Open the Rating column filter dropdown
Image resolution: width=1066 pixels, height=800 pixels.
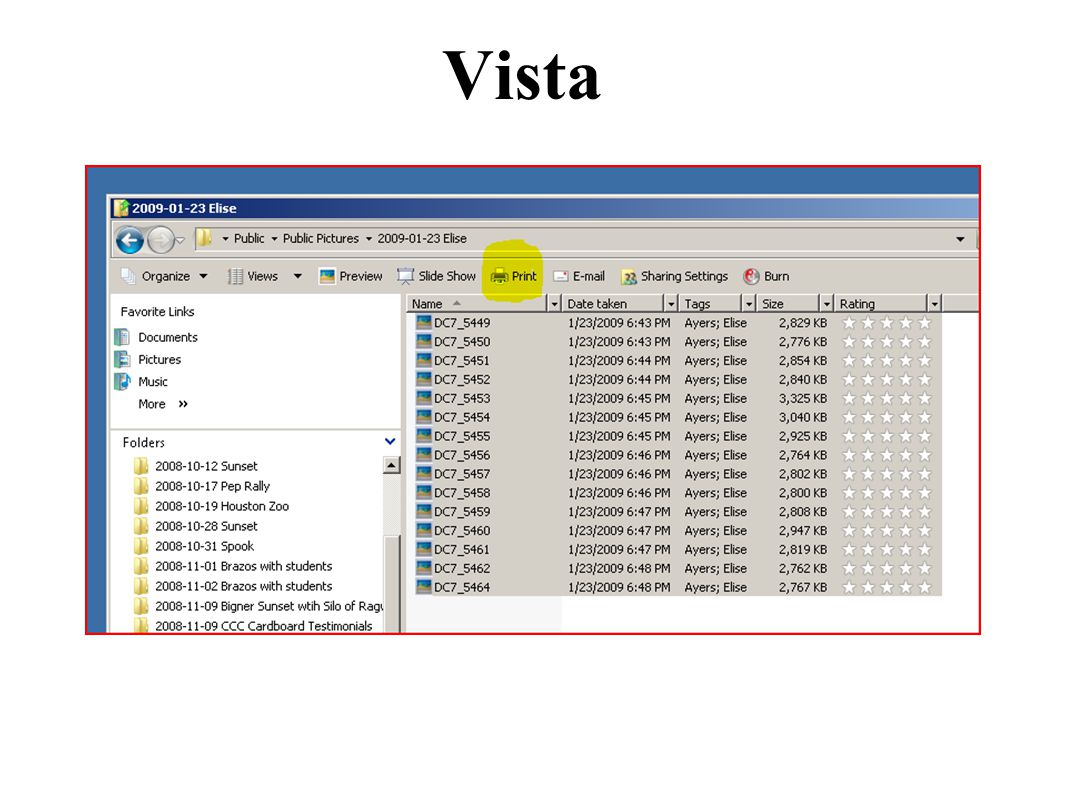935,304
